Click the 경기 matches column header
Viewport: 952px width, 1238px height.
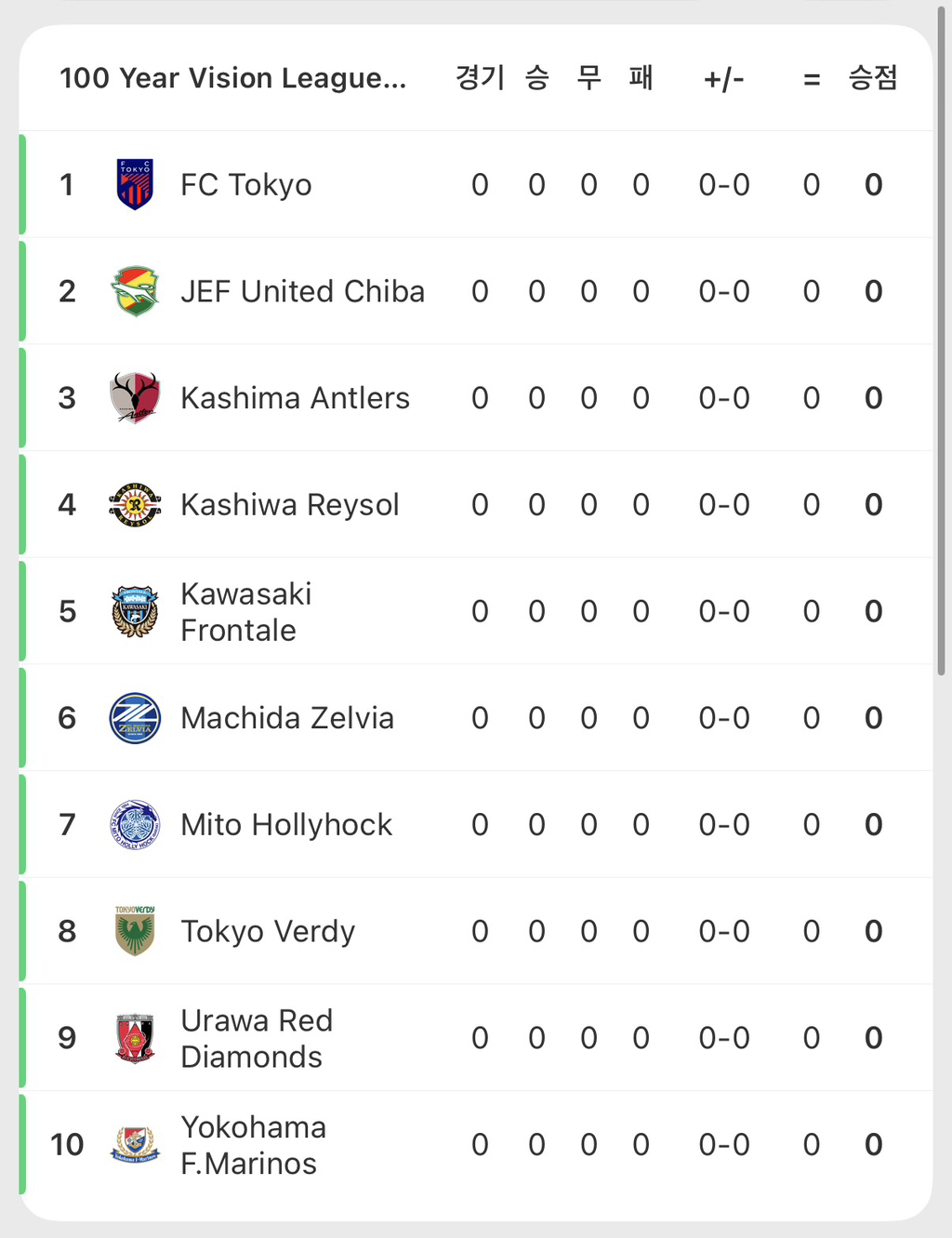(x=480, y=78)
